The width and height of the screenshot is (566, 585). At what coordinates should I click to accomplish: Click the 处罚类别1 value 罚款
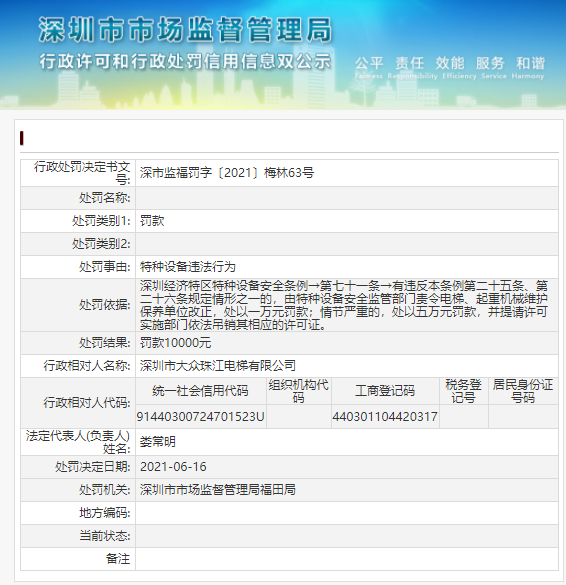pyautogui.click(x=152, y=221)
